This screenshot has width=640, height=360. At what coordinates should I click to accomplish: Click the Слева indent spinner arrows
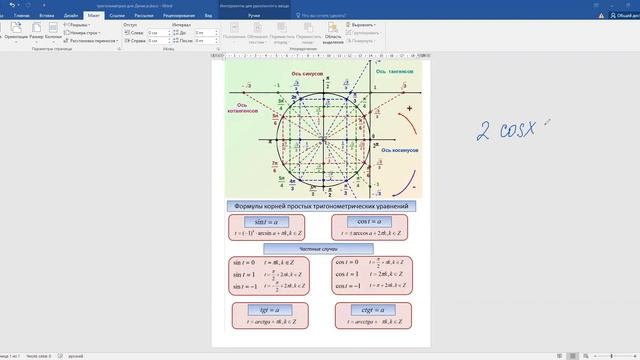pos(170,33)
